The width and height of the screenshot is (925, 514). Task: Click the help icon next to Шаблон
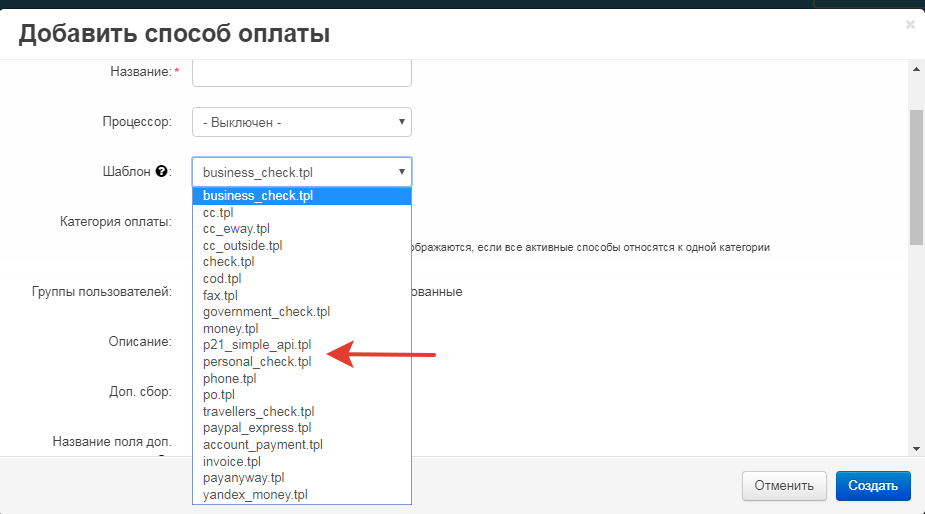(x=160, y=172)
